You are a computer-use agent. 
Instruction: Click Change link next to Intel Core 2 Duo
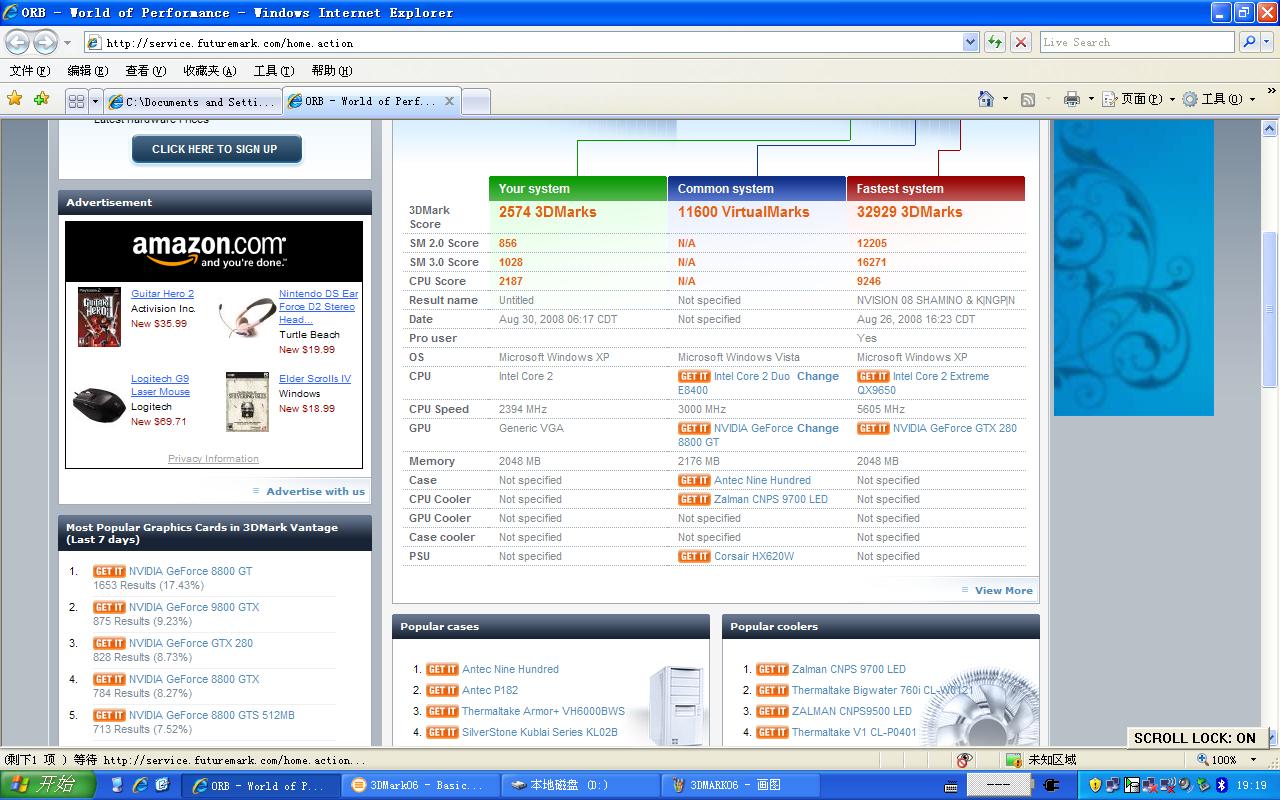pos(818,376)
